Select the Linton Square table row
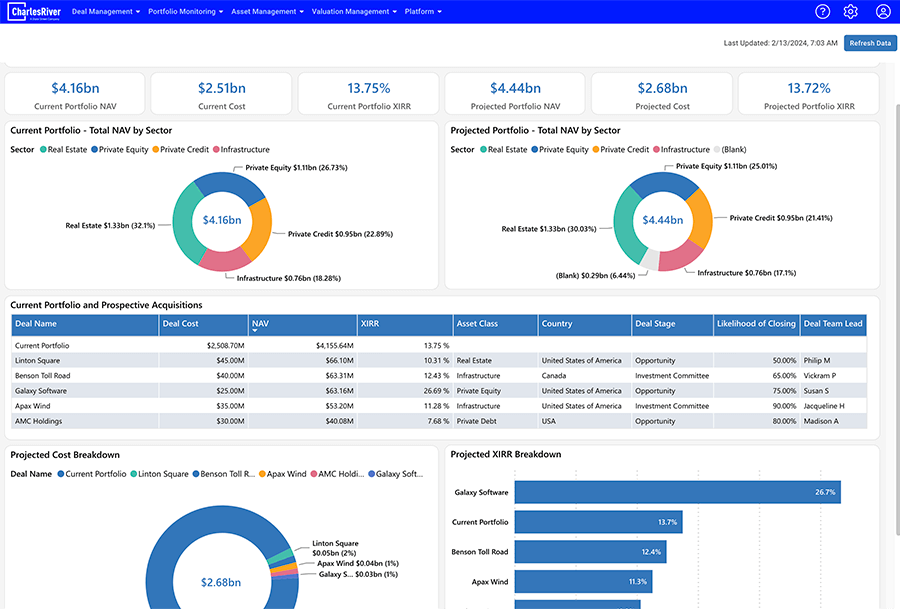The height and width of the screenshot is (609, 900). point(439,361)
